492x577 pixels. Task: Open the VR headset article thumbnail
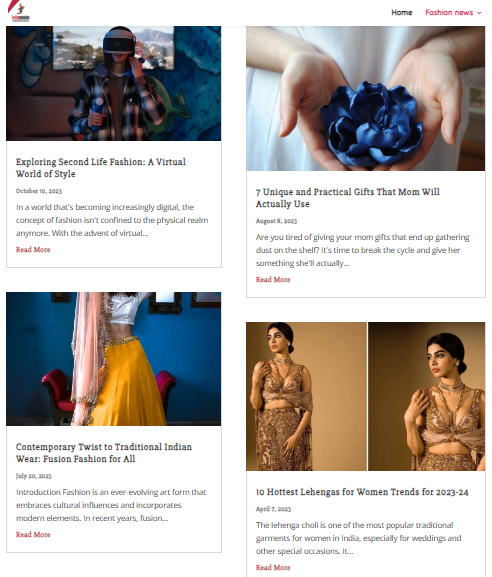[113, 83]
